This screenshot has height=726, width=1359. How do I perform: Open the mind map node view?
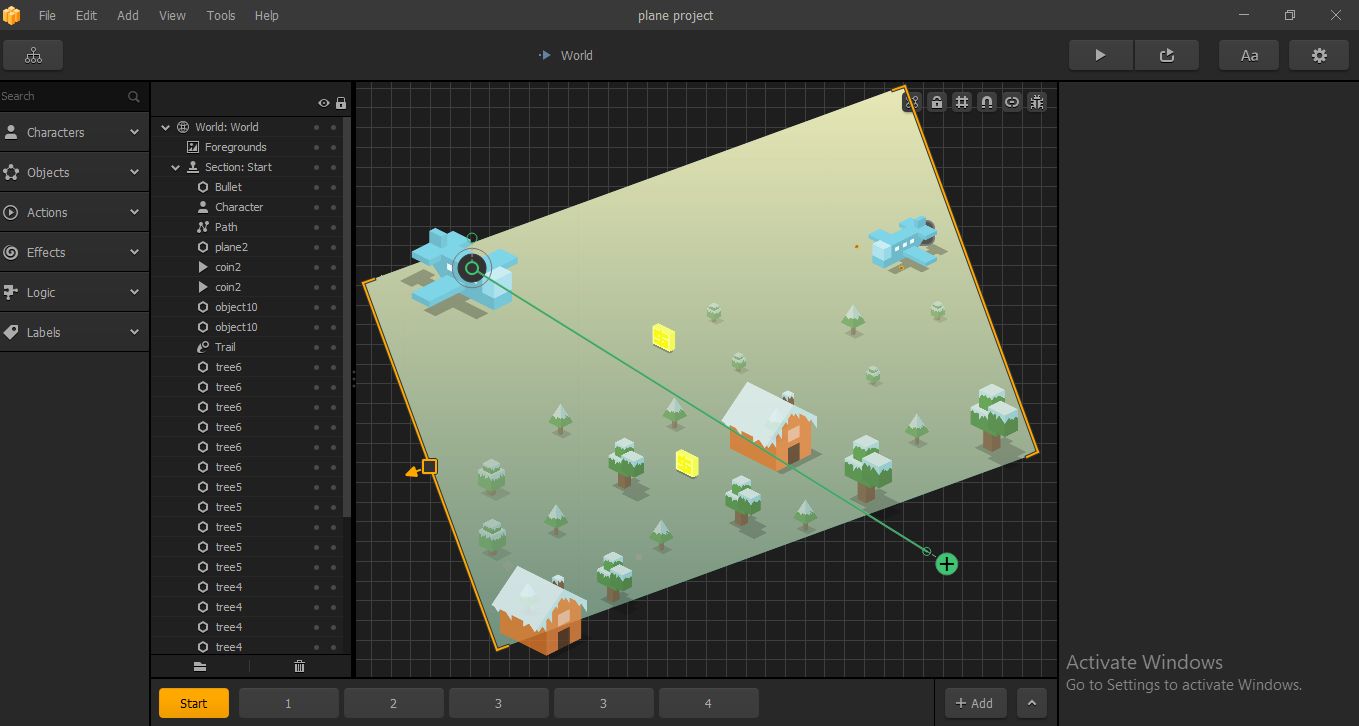click(33, 55)
